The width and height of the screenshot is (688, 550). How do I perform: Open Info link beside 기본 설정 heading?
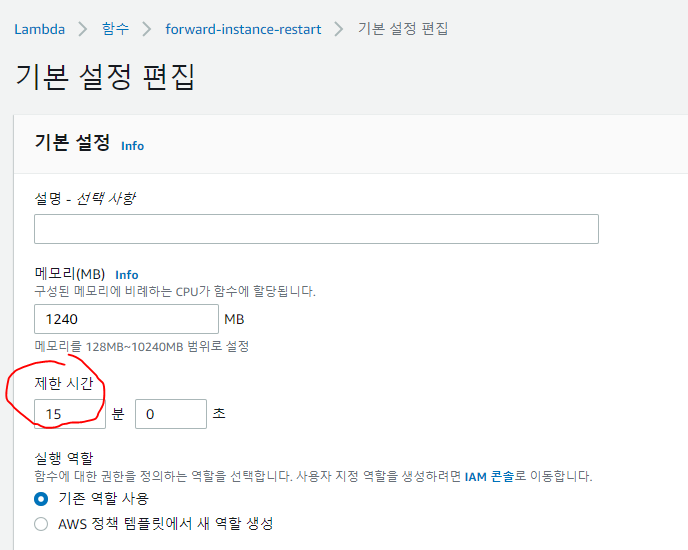(x=132, y=146)
